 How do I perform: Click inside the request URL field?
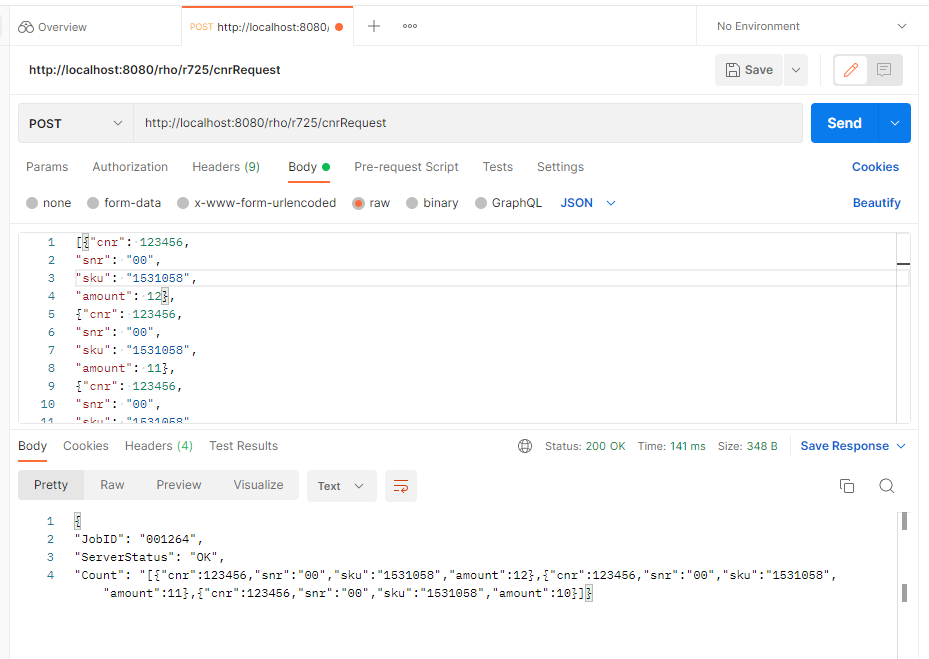[x=400, y=122]
